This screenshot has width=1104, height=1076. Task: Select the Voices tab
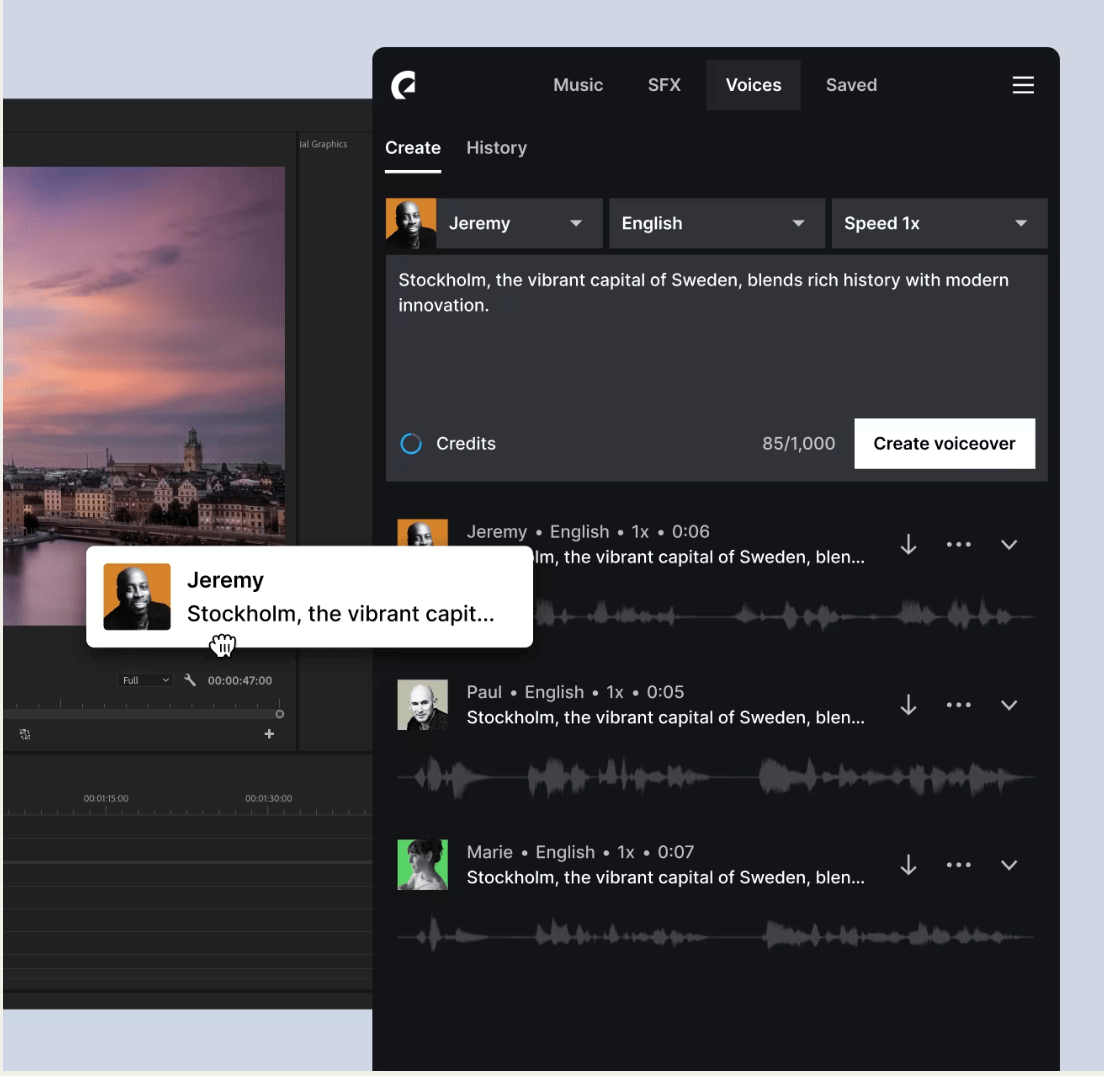click(753, 85)
